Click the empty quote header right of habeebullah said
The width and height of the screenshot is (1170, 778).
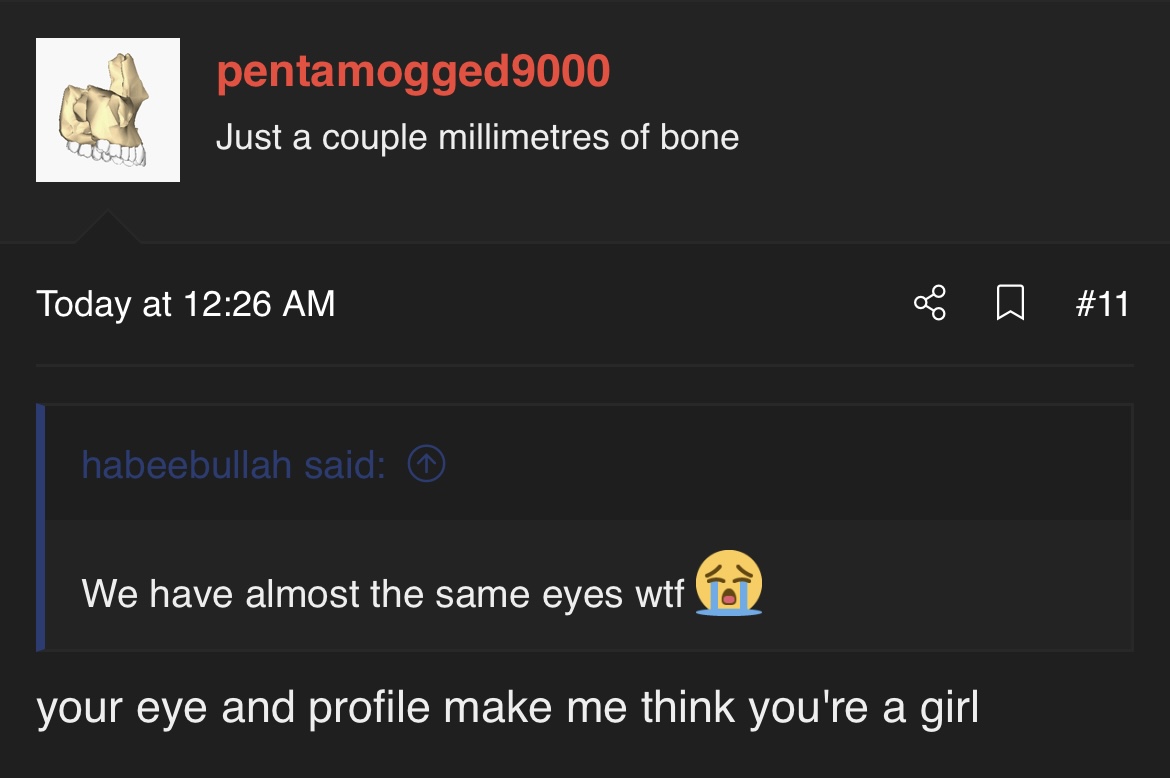pyautogui.click(x=780, y=464)
